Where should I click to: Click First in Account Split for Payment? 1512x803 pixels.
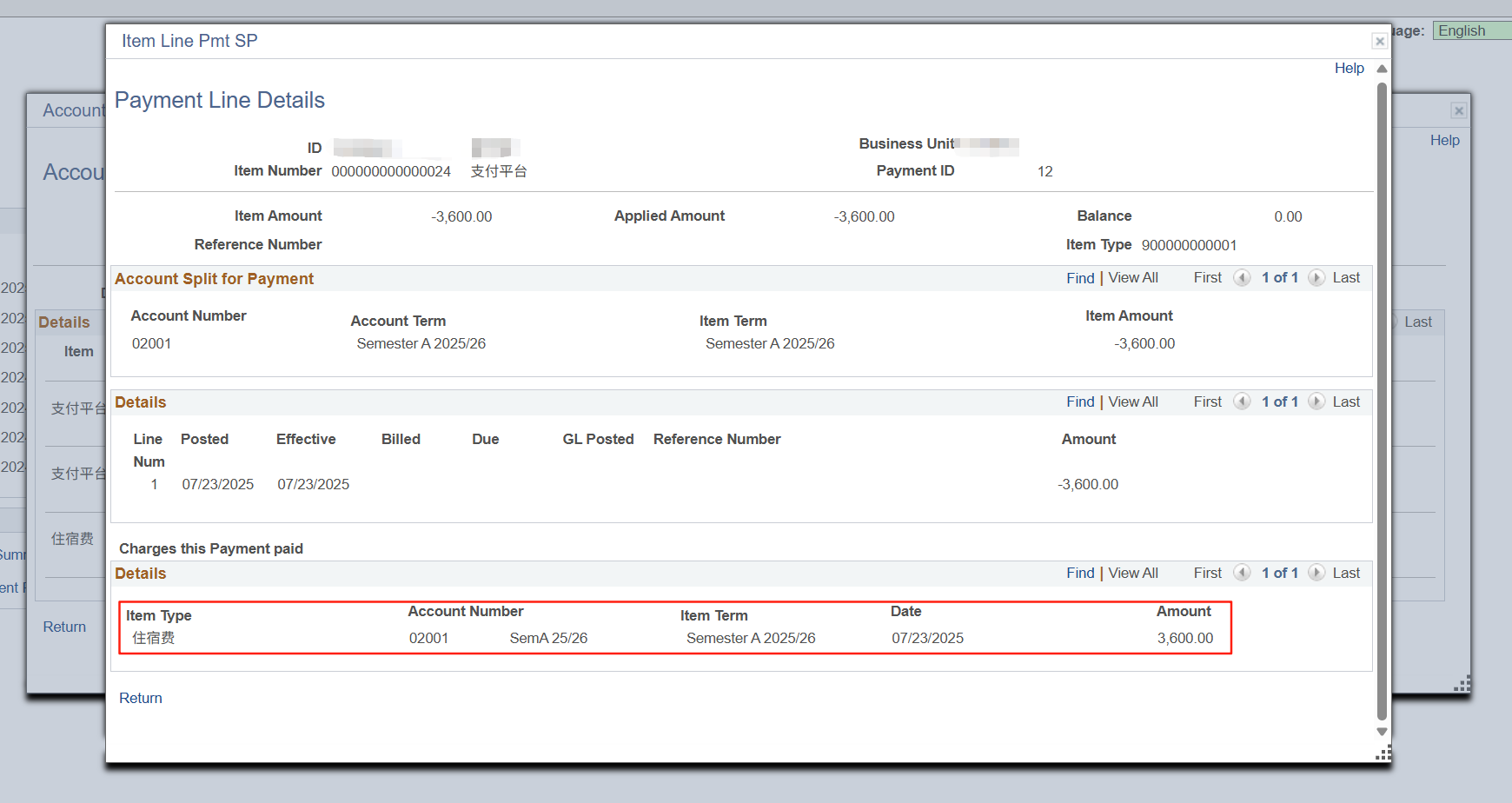click(x=1208, y=277)
